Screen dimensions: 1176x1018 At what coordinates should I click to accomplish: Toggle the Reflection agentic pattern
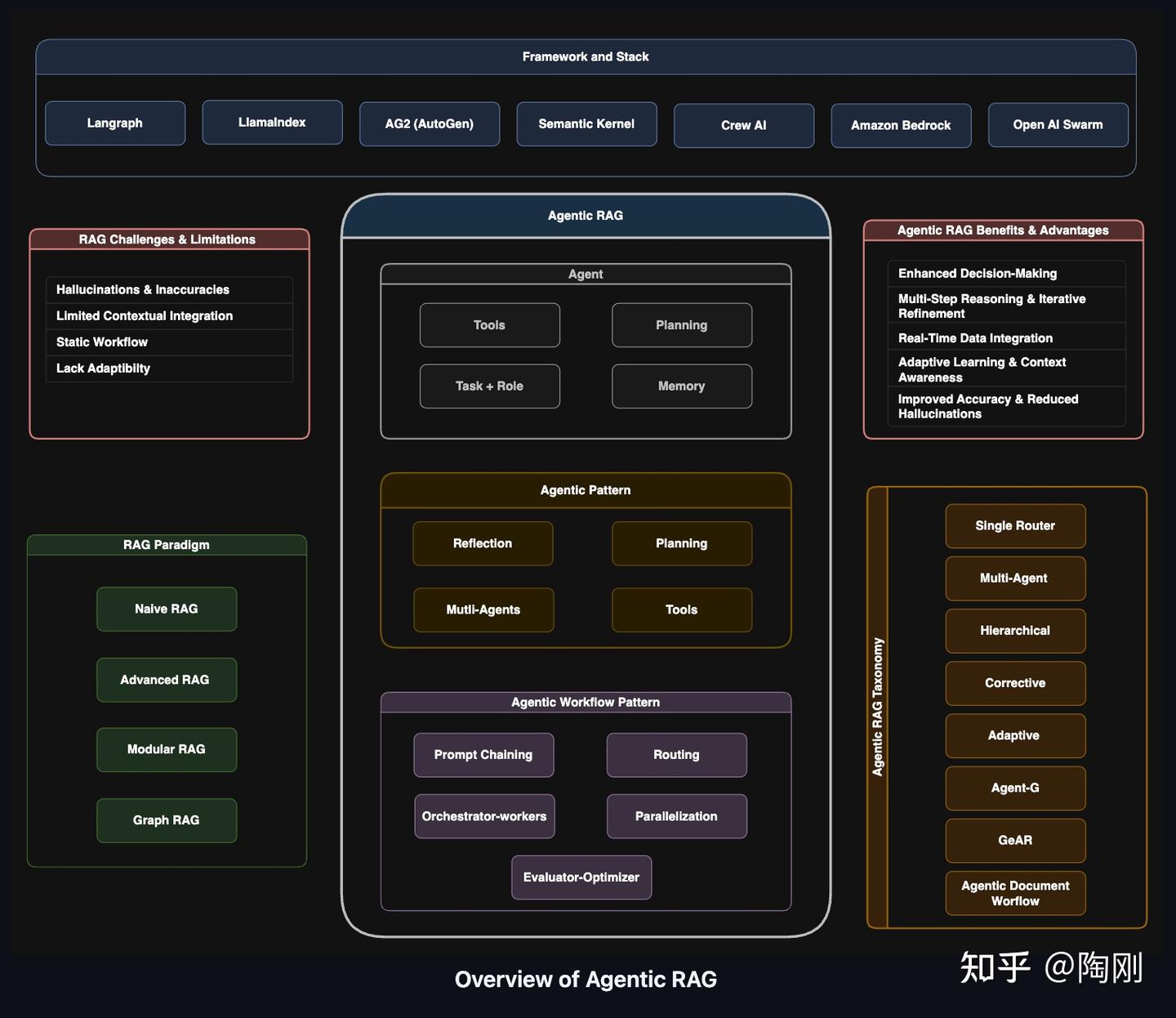click(483, 543)
